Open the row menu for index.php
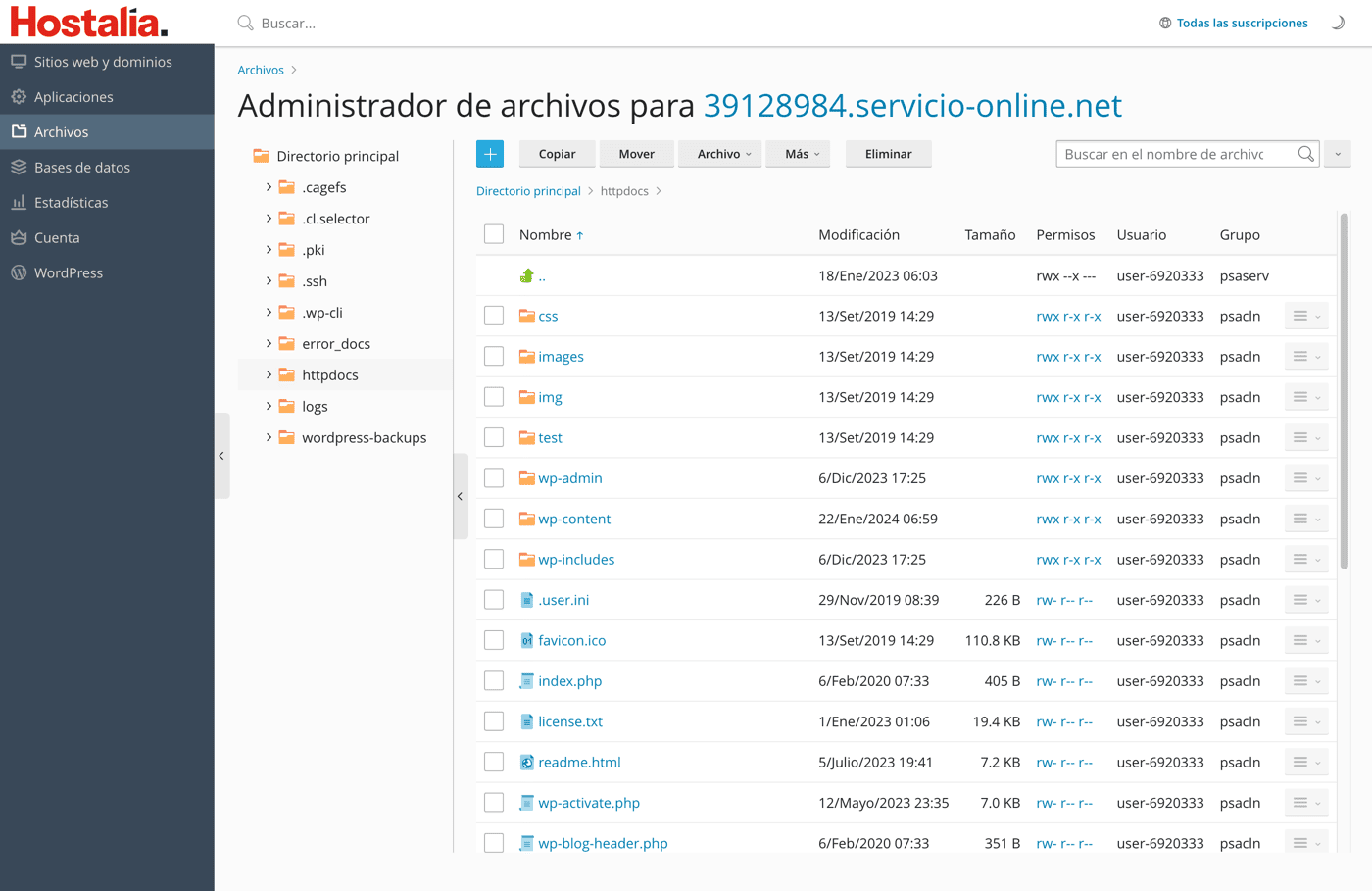Viewport: 1372px width, 891px height. click(x=1306, y=681)
